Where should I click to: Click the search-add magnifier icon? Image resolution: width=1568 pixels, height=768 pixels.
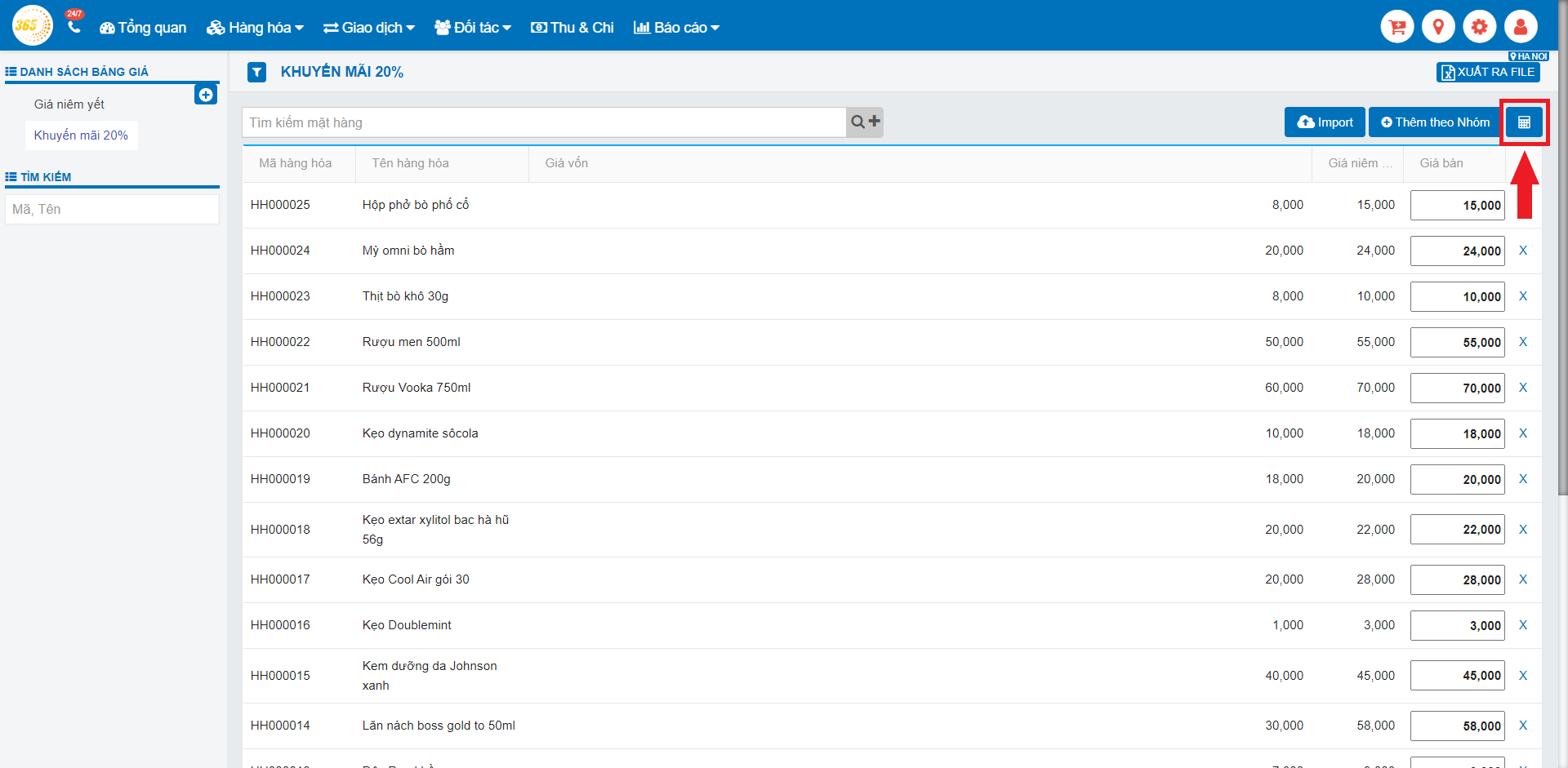(x=865, y=122)
